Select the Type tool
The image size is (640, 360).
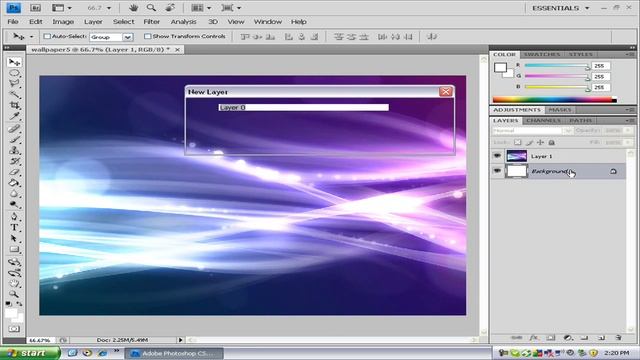point(14,227)
